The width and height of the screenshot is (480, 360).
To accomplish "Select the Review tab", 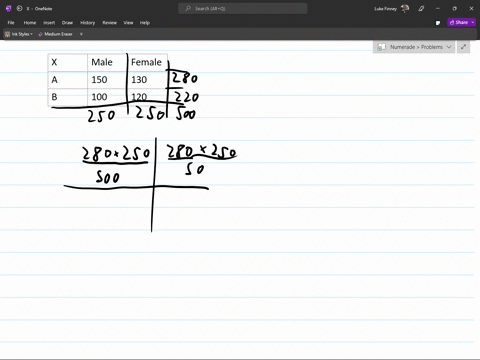I will (109, 23).
